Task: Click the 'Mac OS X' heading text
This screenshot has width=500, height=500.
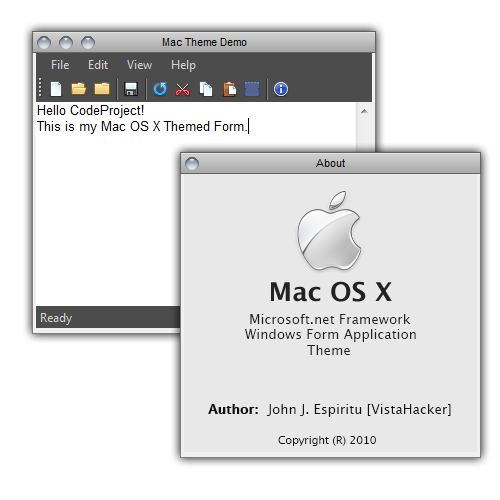Action: pos(330,292)
